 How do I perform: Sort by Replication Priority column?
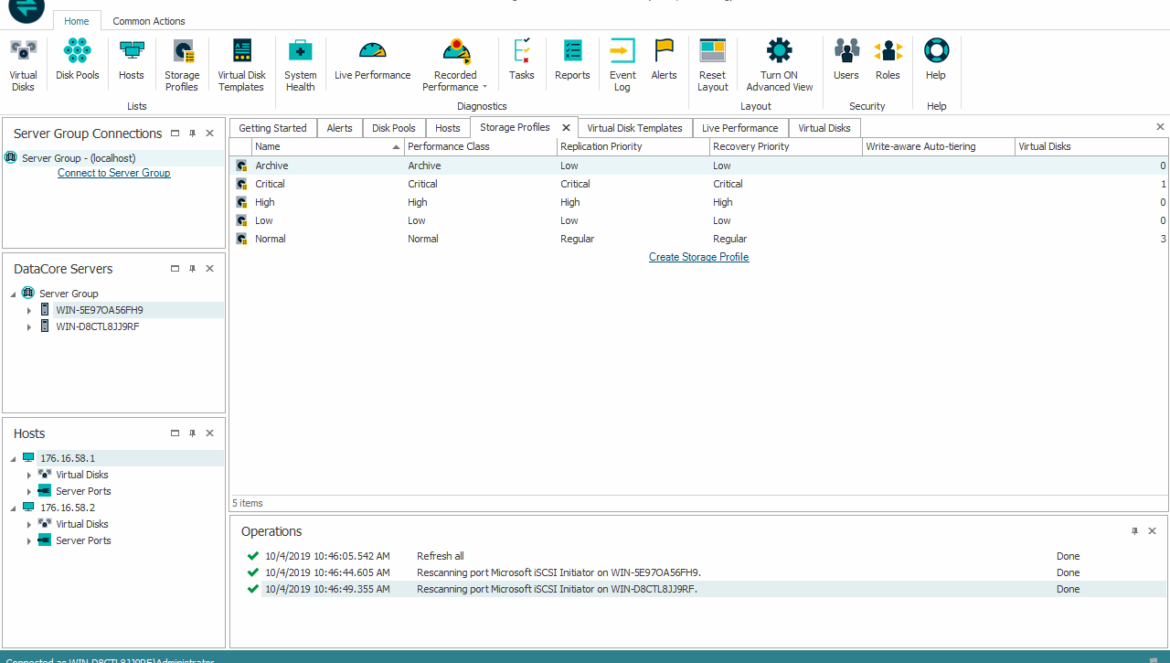tap(633, 147)
